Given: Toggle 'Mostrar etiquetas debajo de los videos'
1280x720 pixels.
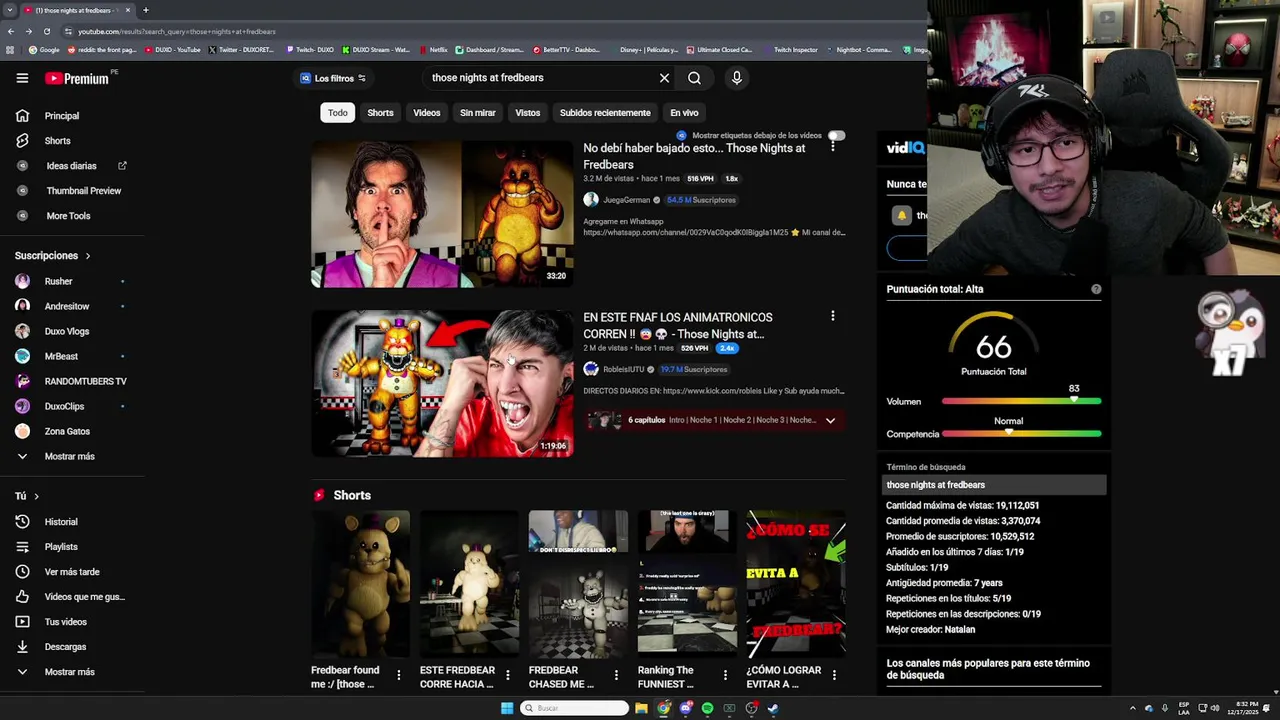Looking at the screenshot, I should (x=836, y=135).
